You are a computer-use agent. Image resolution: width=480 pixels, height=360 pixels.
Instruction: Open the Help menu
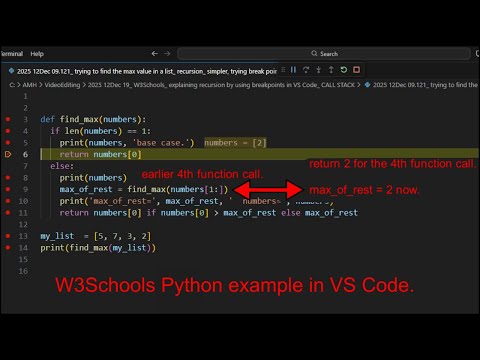click(x=37, y=53)
